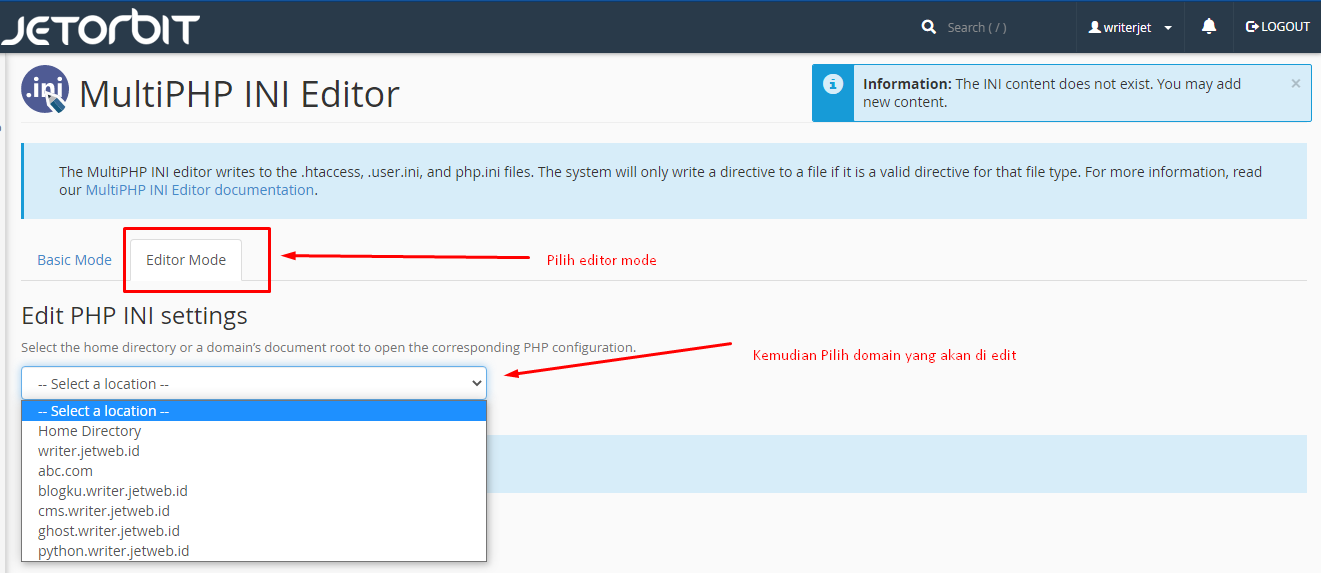
Task: Select ghost.writer.jetweb.id option
Action: click(254, 531)
